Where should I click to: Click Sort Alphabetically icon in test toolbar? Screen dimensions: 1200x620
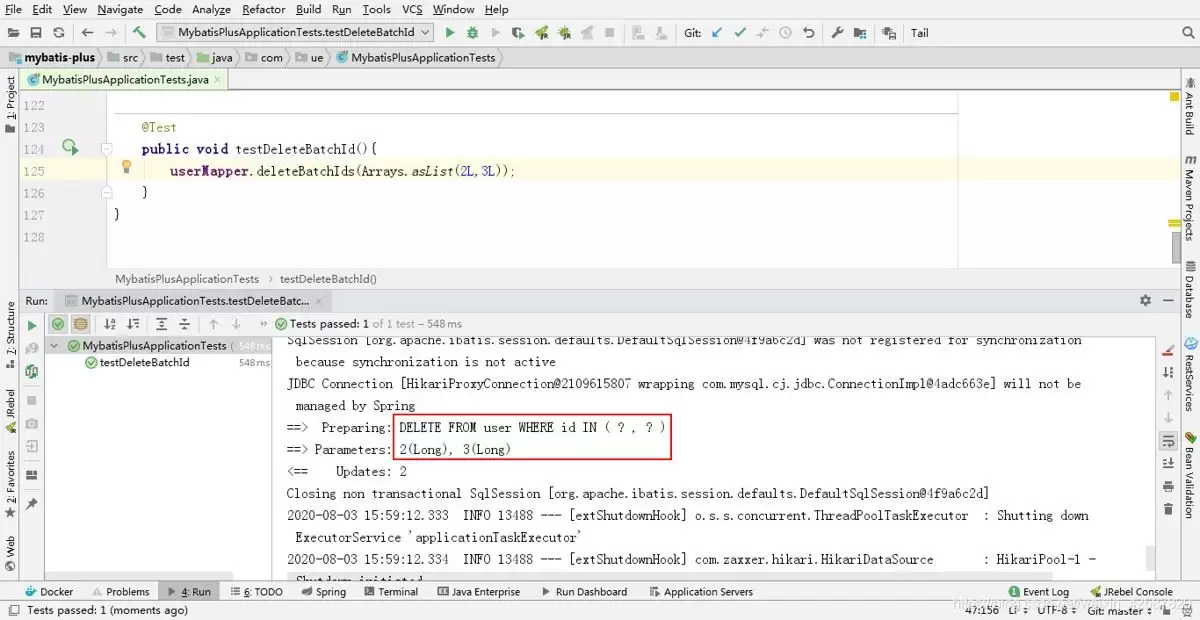pos(109,324)
